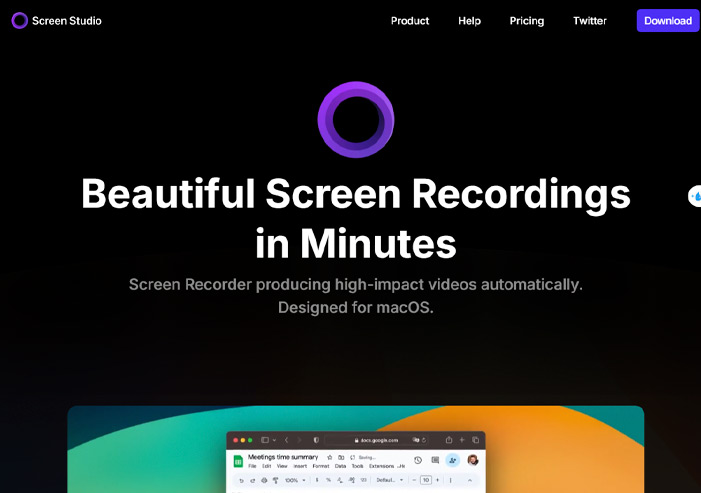This screenshot has width=701, height=493.
Task: Open the Help link in header
Action: click(469, 21)
